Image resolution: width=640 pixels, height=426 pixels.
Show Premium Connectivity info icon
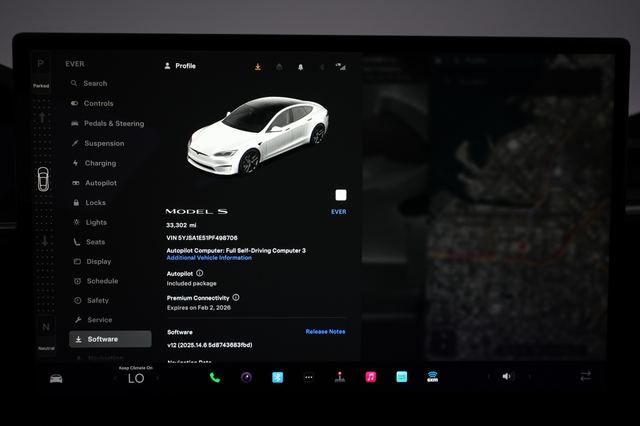(236, 297)
